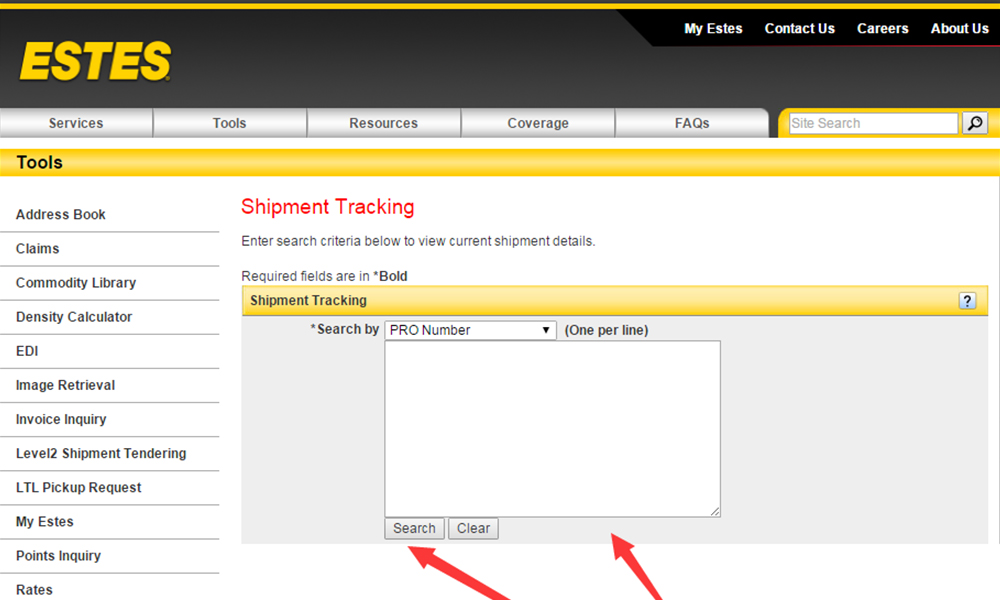Open the Services navigation menu

click(x=76, y=123)
